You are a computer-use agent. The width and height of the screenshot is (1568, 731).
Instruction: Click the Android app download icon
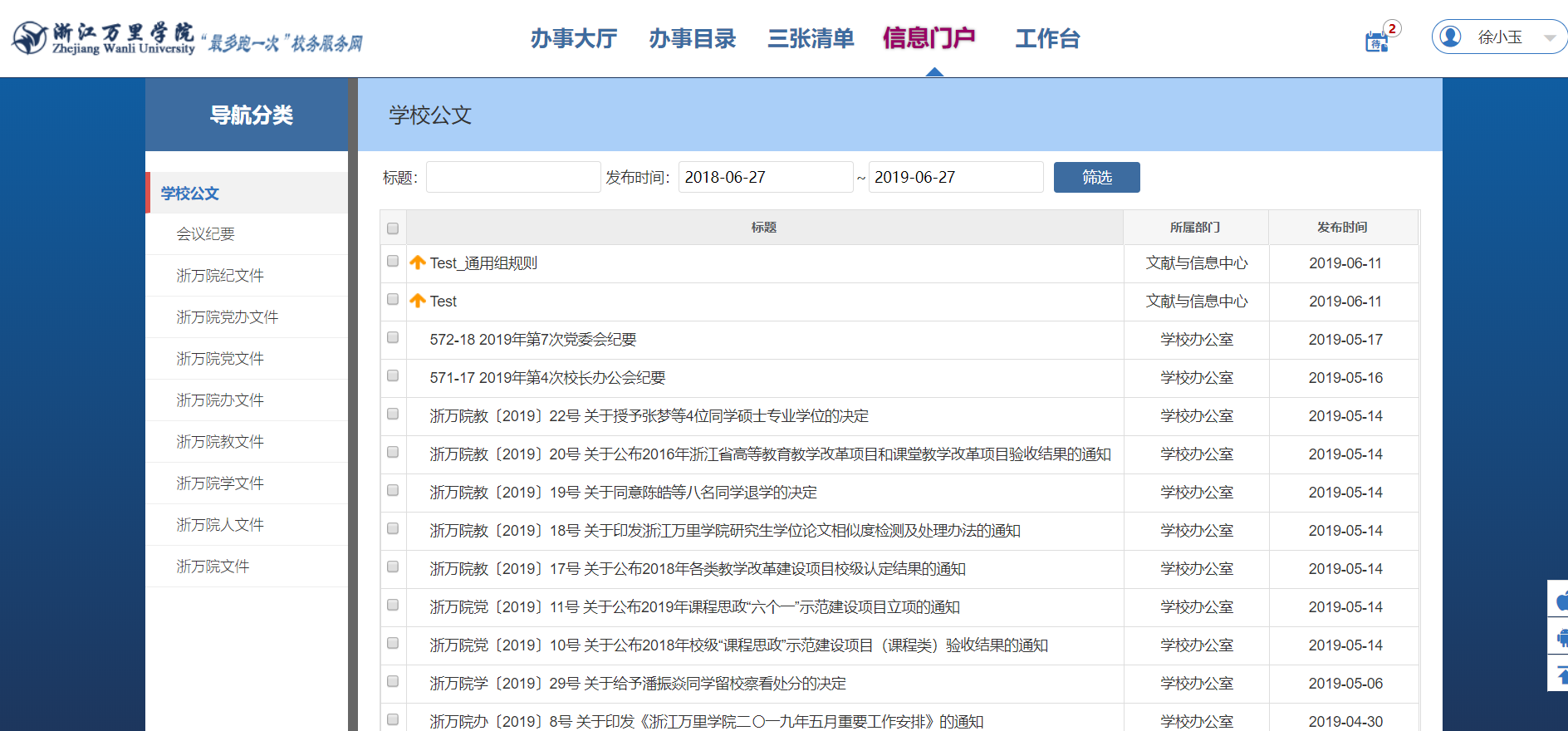coord(1560,638)
